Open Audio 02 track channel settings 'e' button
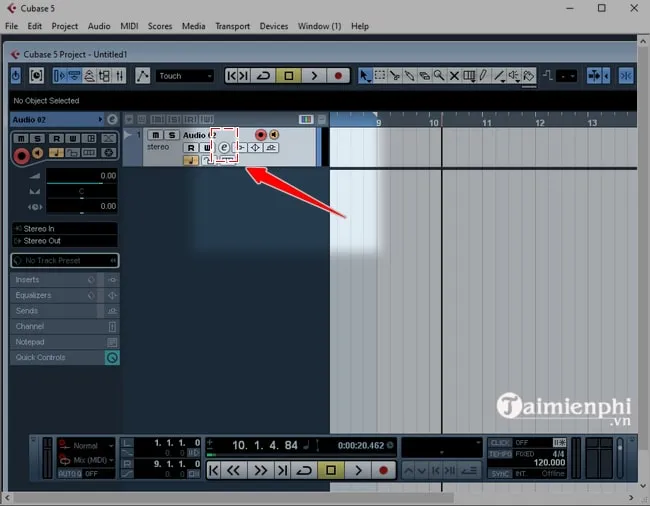 click(x=224, y=148)
